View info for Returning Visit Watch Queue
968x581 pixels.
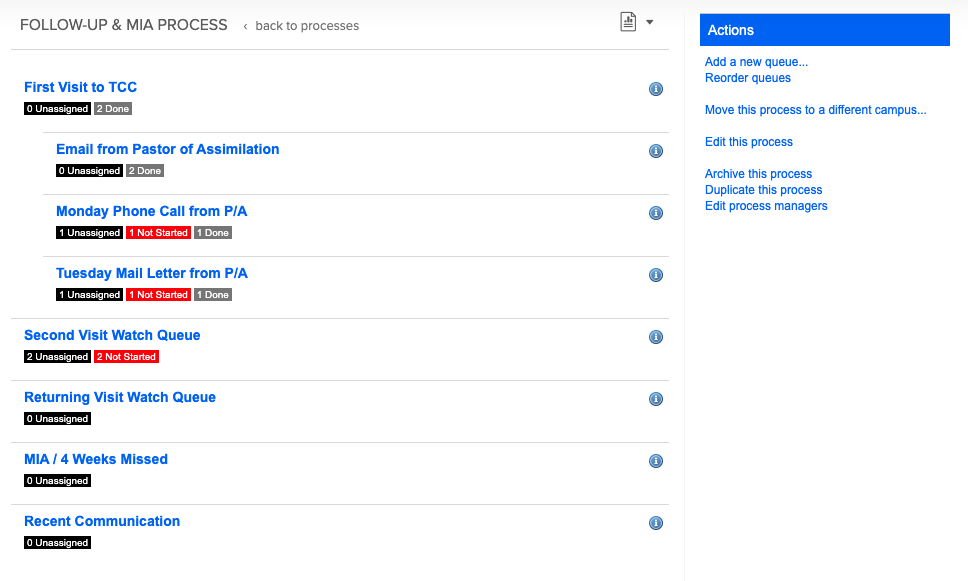pos(656,399)
